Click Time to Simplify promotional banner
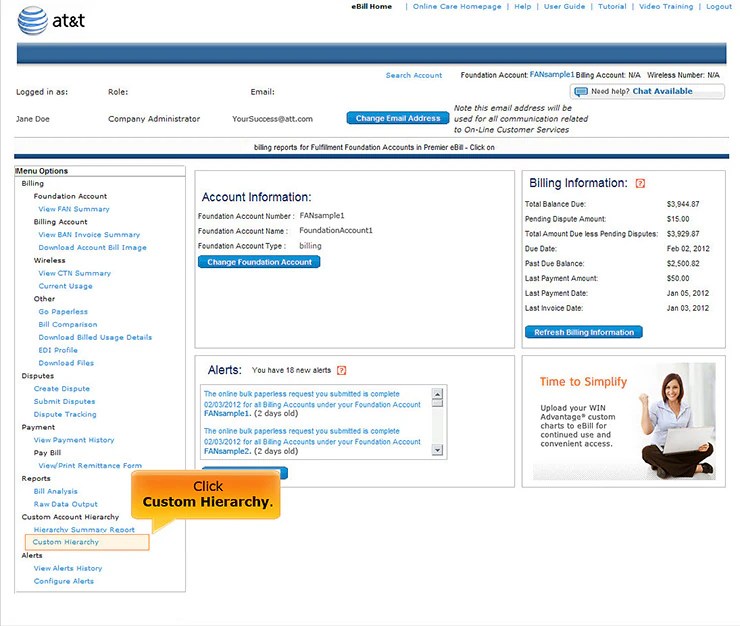Image resolution: width=740 pixels, height=626 pixels. click(623, 421)
